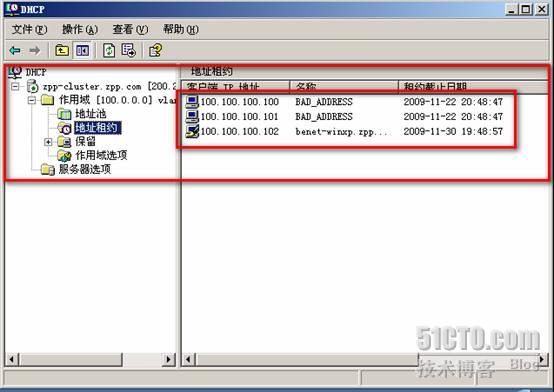
Task: Click the Back arrow toolbar icon
Action: pyautogui.click(x=15, y=51)
